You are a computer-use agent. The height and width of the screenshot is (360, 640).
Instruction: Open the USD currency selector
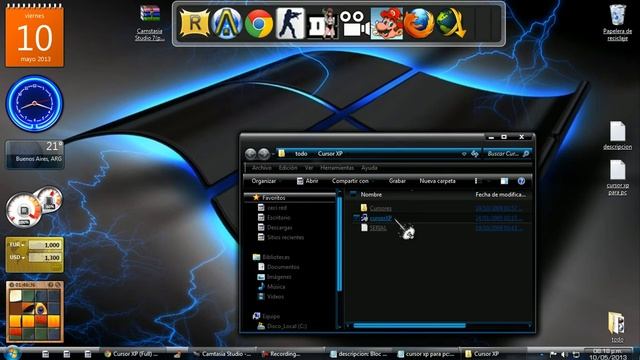point(17,257)
